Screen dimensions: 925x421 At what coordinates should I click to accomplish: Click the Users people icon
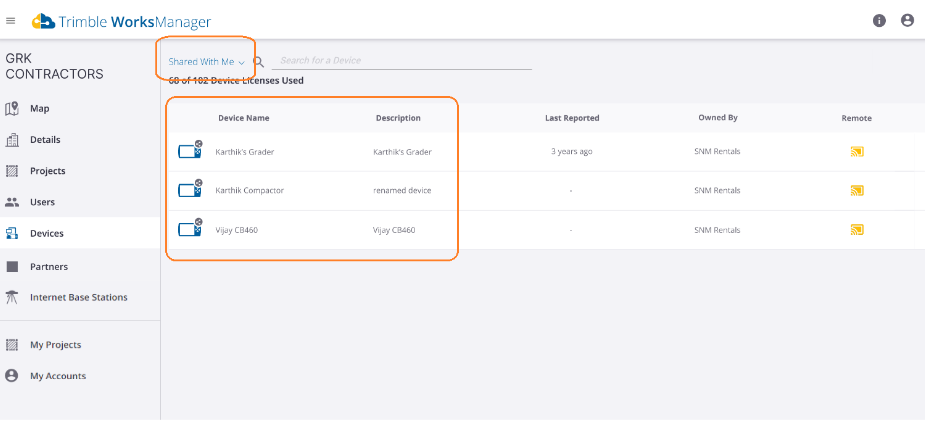pyautogui.click(x=12, y=202)
